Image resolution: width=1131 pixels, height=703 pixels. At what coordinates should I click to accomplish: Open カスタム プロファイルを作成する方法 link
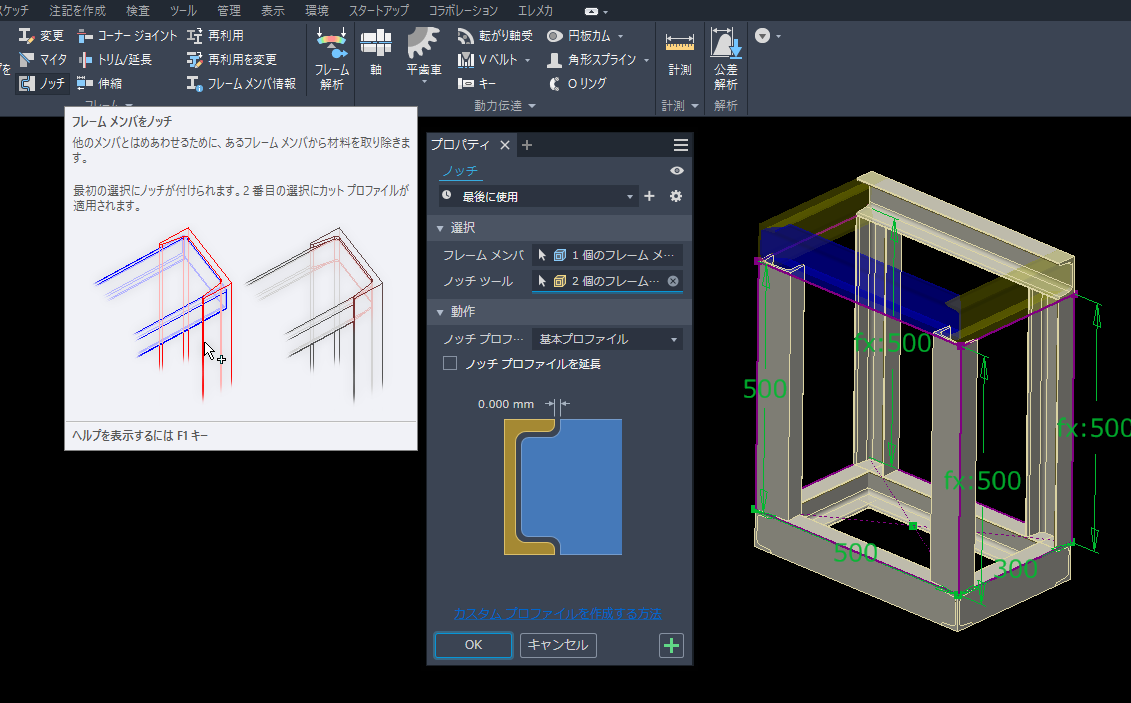pyautogui.click(x=557, y=613)
